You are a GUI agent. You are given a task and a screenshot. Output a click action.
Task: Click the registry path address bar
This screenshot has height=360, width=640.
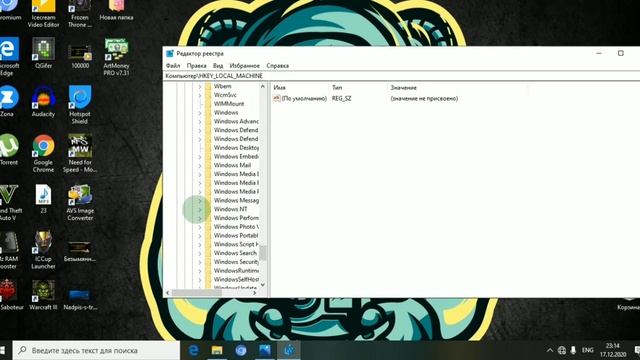click(x=402, y=76)
